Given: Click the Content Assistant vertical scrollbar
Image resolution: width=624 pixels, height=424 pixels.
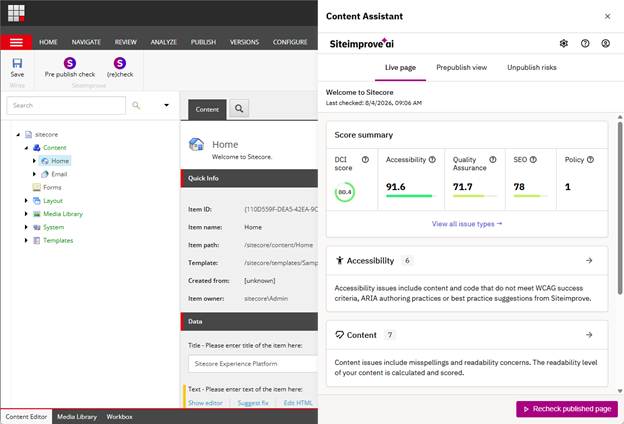Looking at the screenshot, I should pyautogui.click(x=620, y=209).
